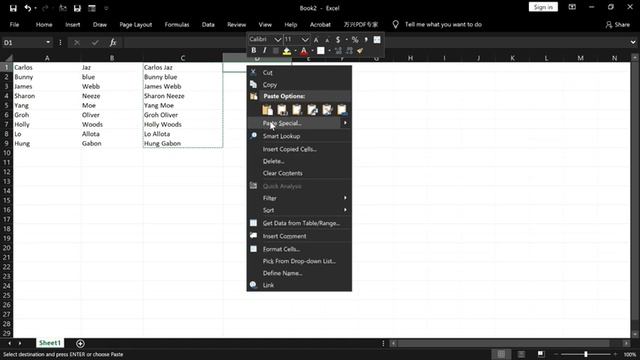Toggle Italic in the mini toolbar

tap(264, 51)
